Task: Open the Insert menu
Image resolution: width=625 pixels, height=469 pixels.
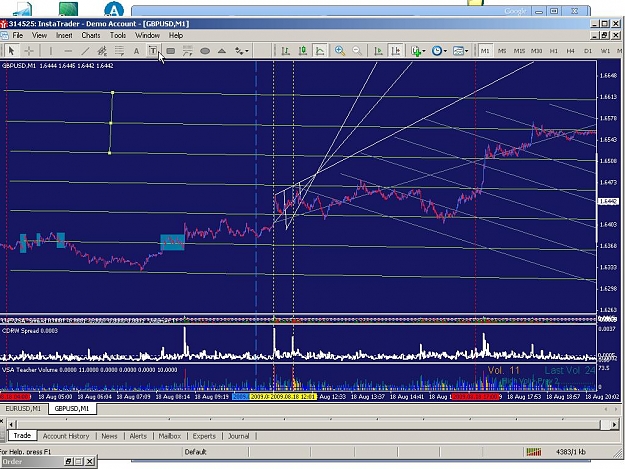Action: click(64, 35)
